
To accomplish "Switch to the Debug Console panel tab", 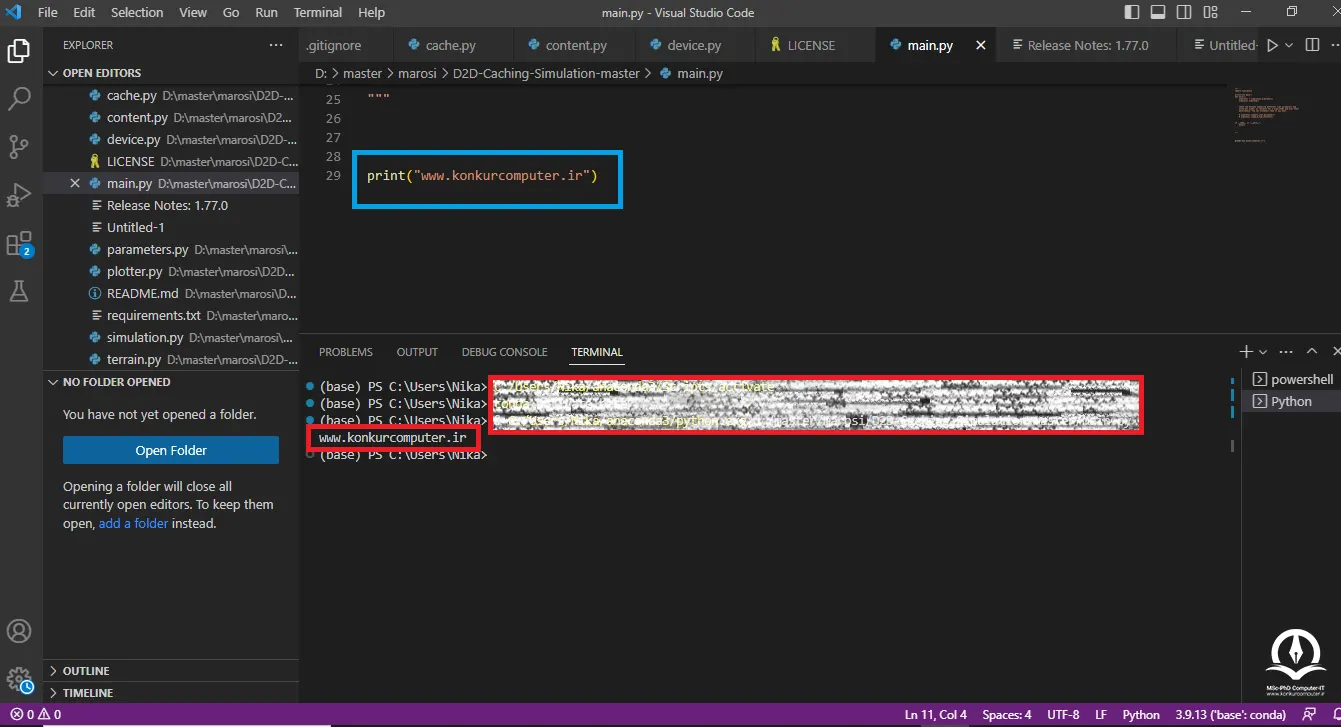I will click(x=504, y=352).
